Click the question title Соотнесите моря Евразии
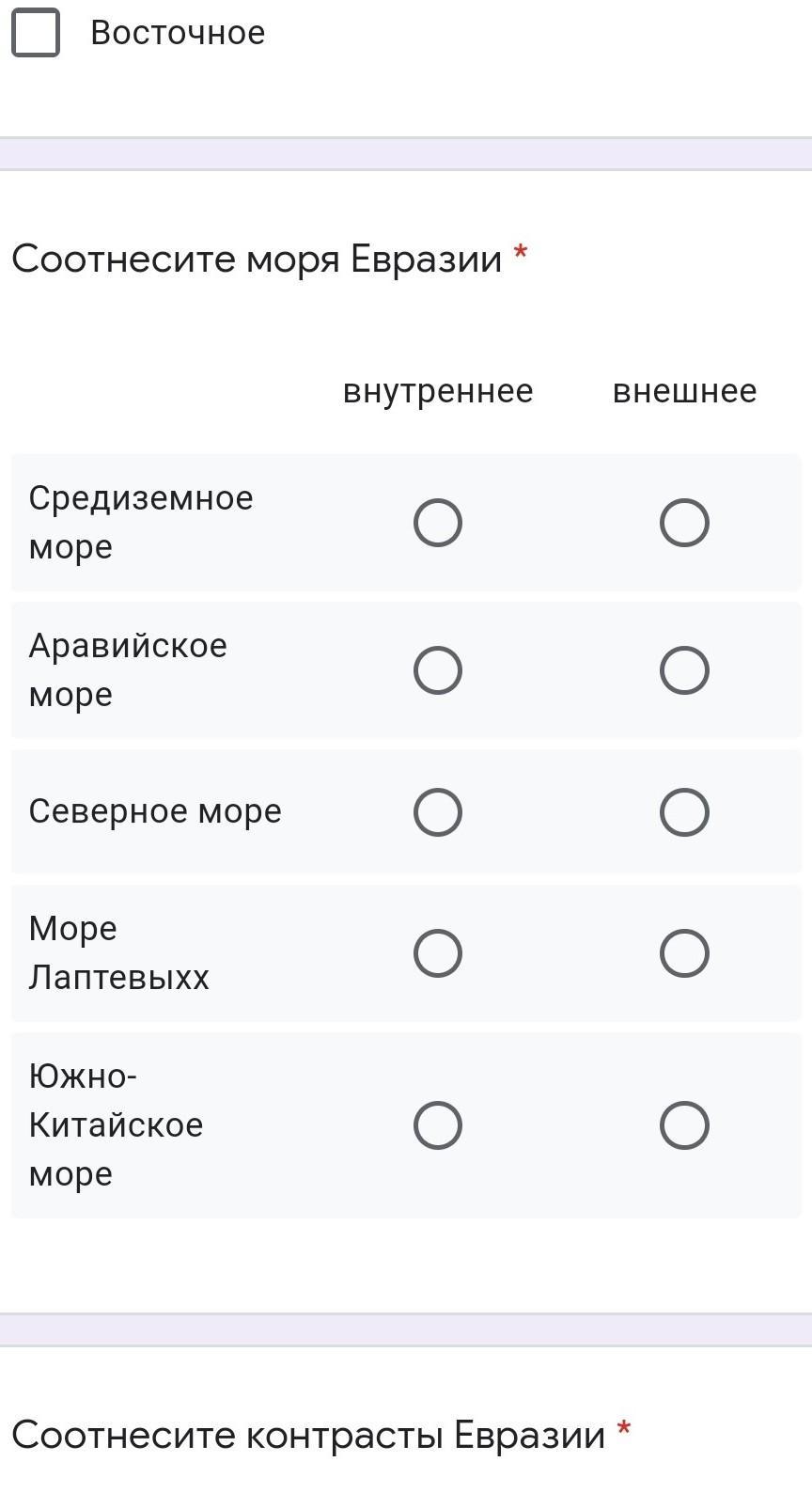Screen dimensions: 812x1493 pyautogui.click(x=257, y=259)
